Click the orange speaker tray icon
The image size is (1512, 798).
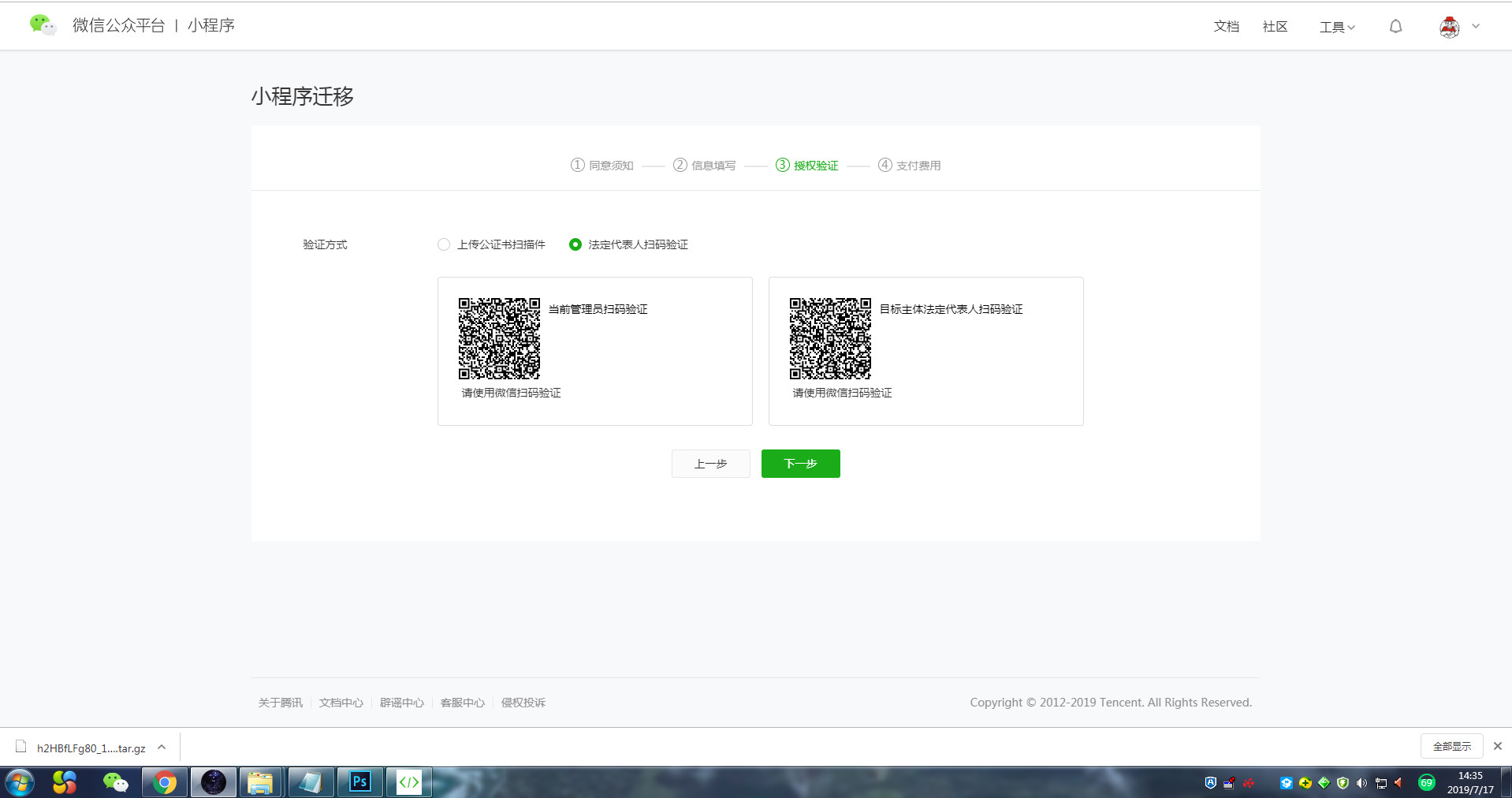pyautogui.click(x=1399, y=782)
